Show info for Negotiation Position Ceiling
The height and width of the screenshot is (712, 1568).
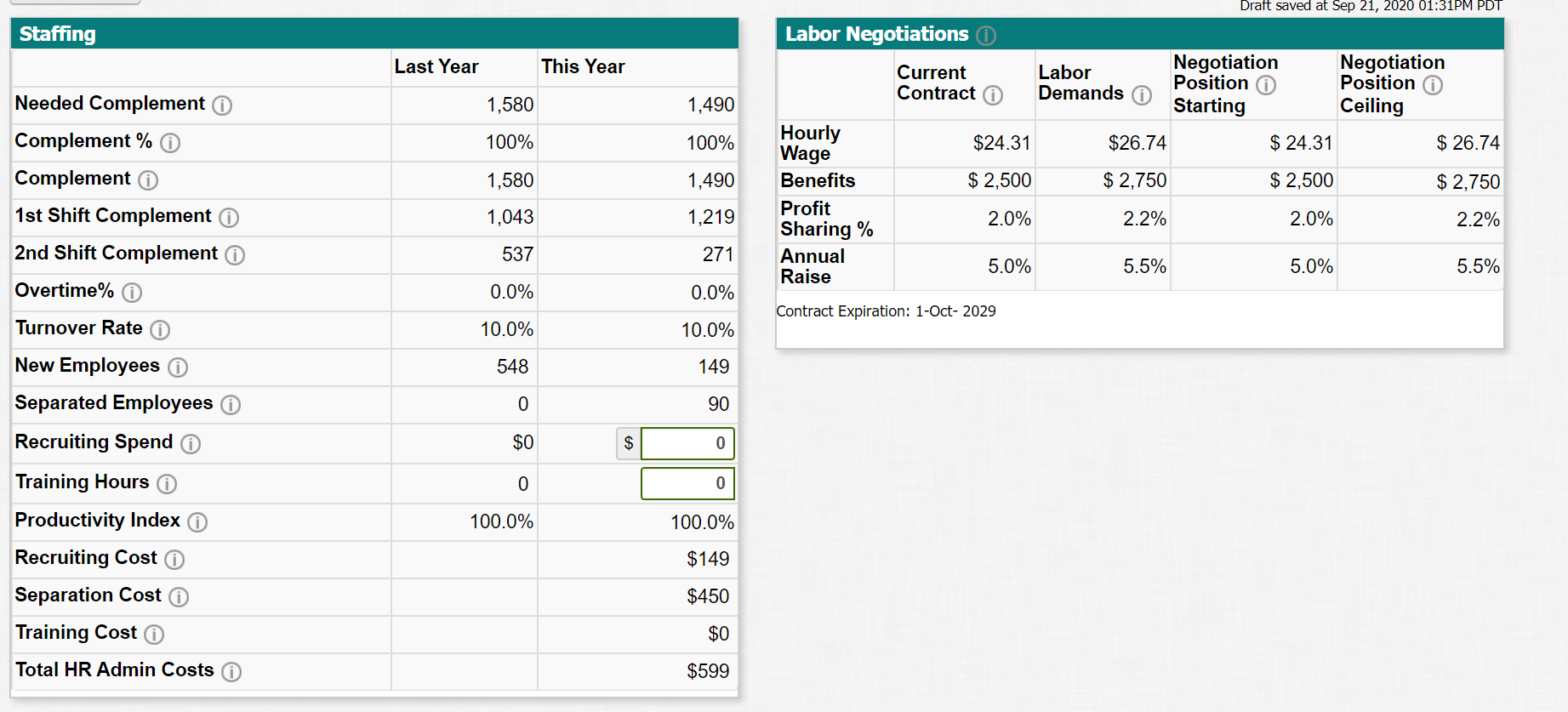pos(1433,85)
